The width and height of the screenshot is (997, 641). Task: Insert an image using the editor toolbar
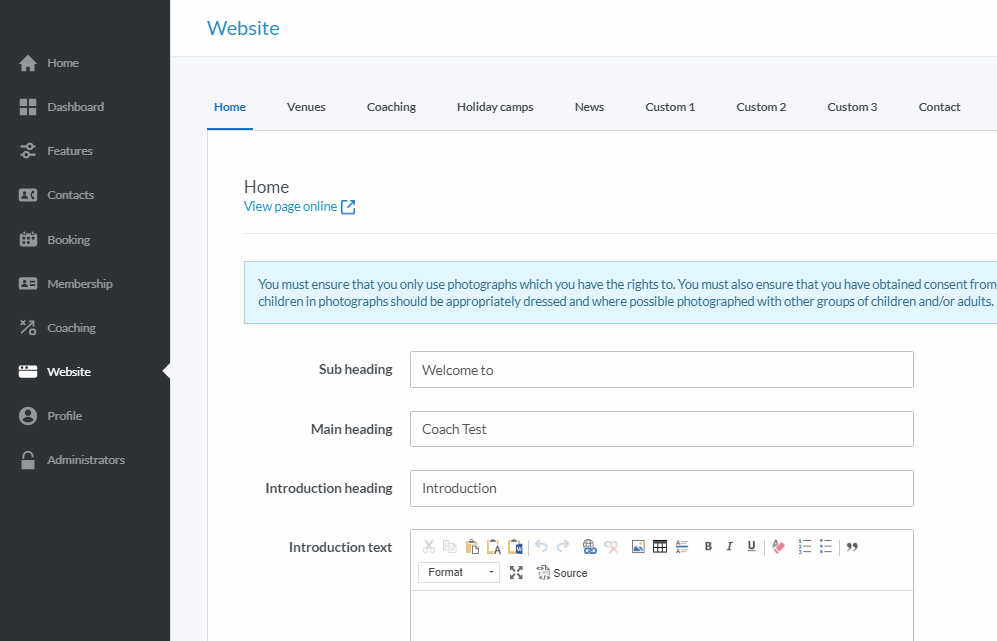point(638,546)
